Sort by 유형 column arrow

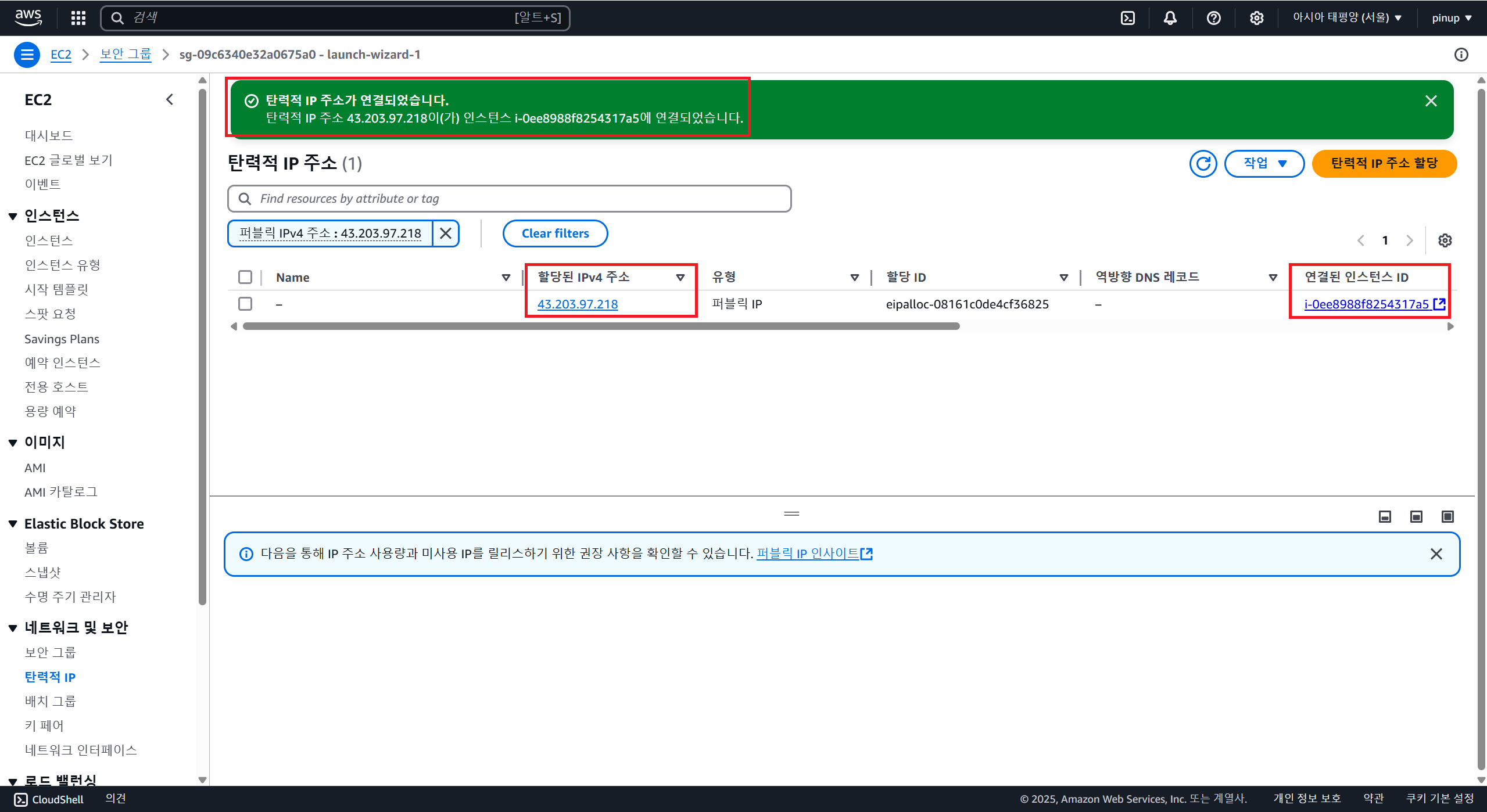pos(854,278)
